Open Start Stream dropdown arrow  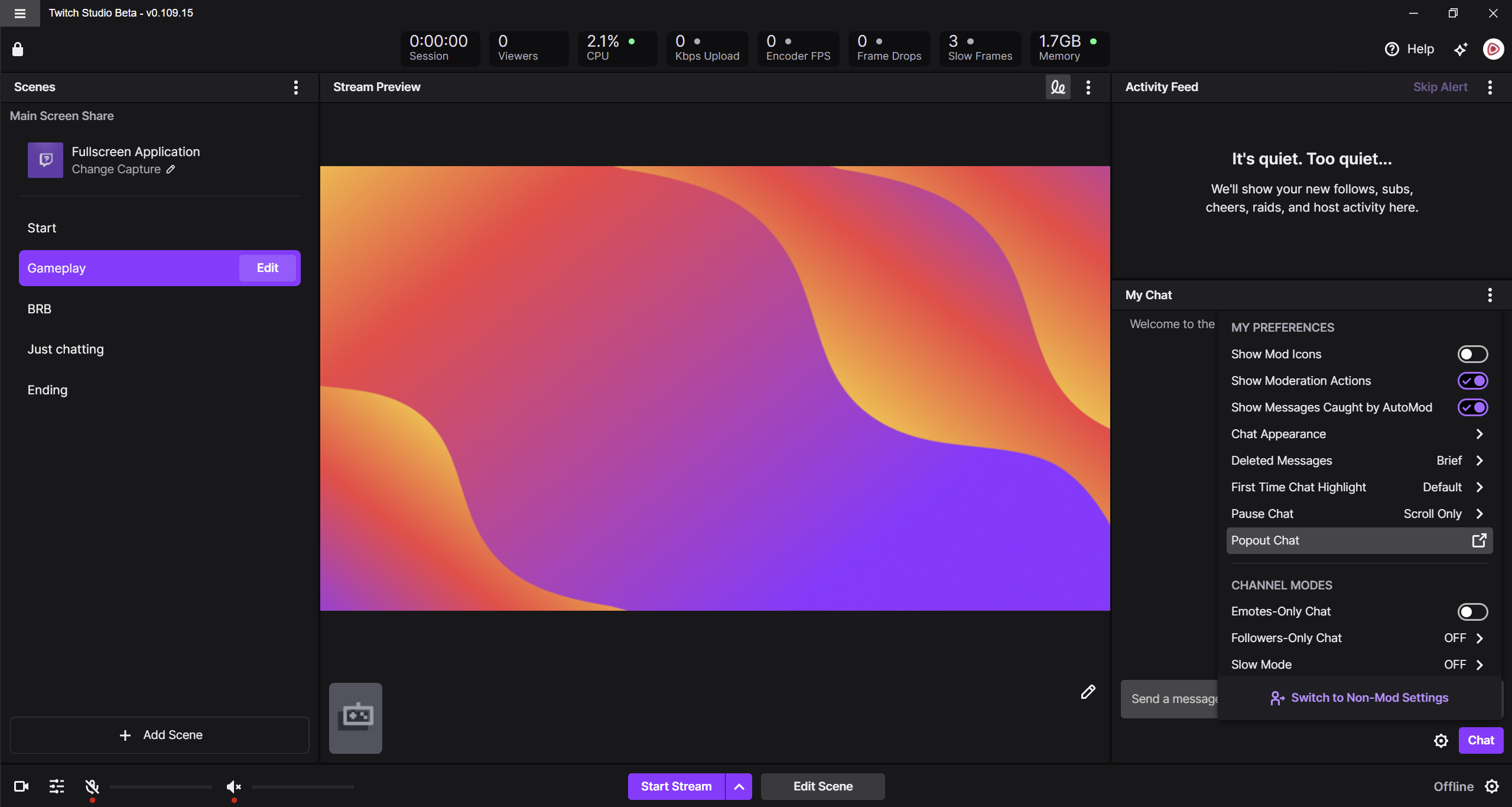click(x=739, y=786)
